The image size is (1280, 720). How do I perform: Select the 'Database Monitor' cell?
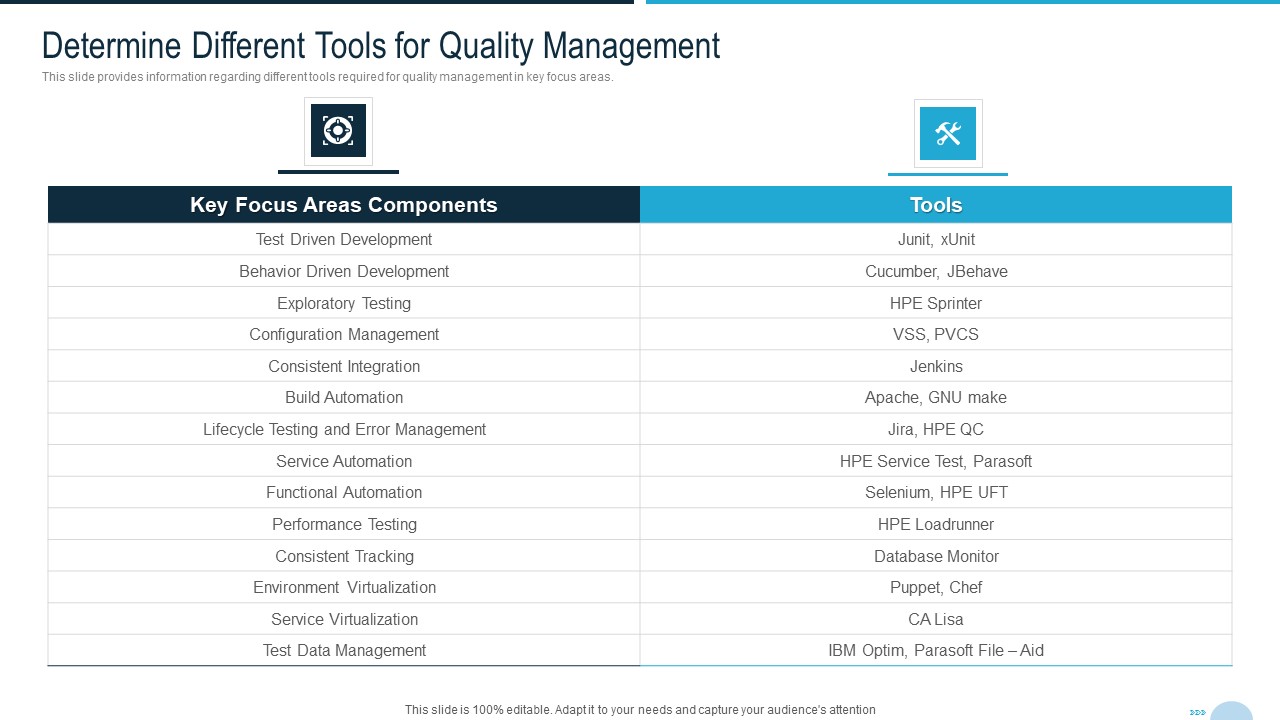[936, 556]
